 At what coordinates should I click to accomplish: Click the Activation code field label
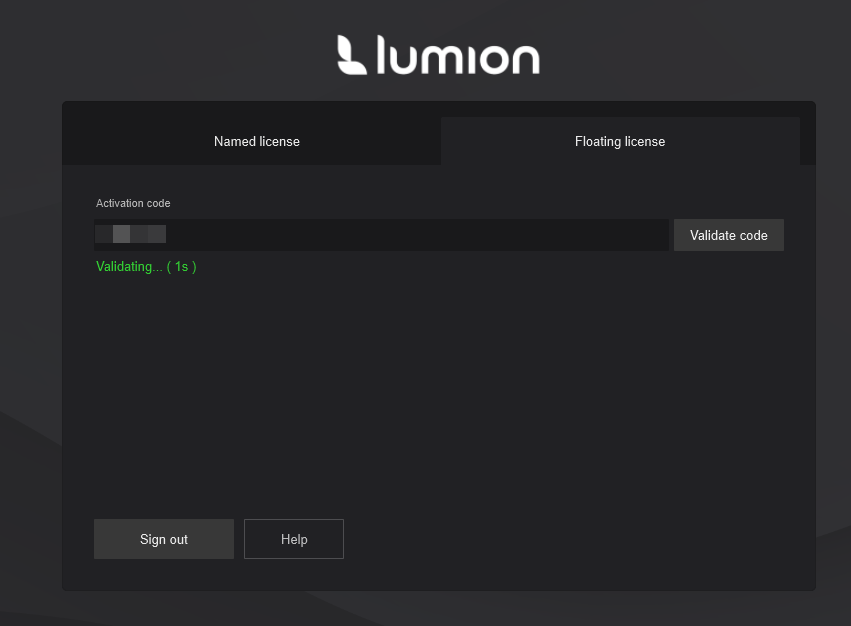(x=132, y=203)
